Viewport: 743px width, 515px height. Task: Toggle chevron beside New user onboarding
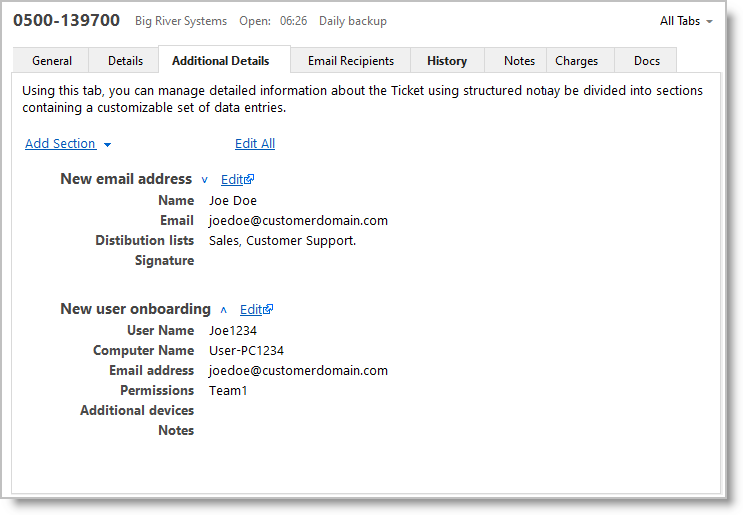224,310
